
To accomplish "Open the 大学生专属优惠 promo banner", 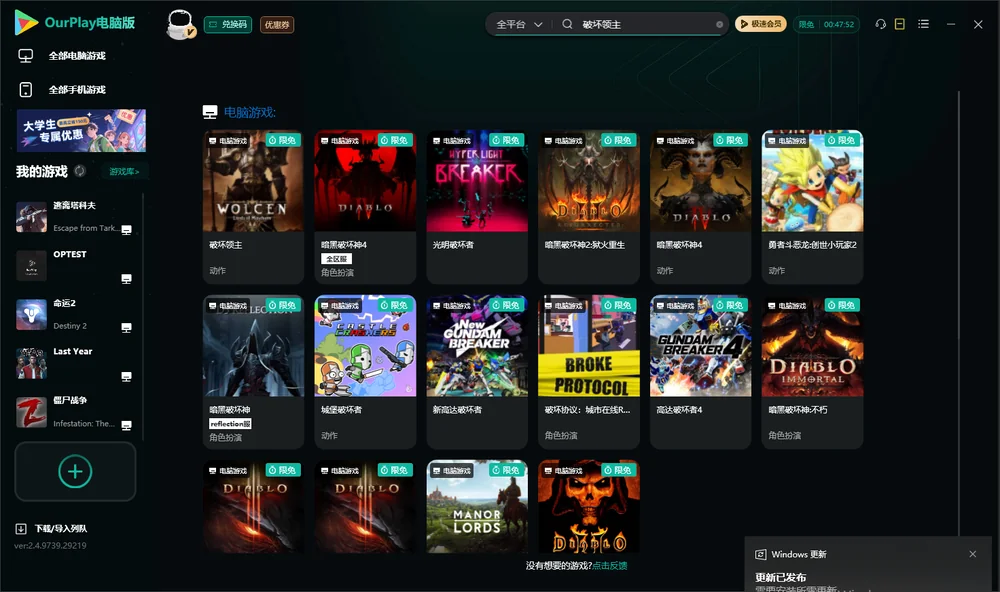I will coord(82,131).
